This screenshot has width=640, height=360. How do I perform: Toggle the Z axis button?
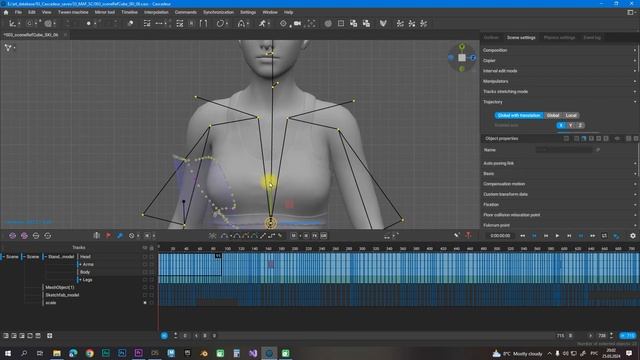pos(580,125)
